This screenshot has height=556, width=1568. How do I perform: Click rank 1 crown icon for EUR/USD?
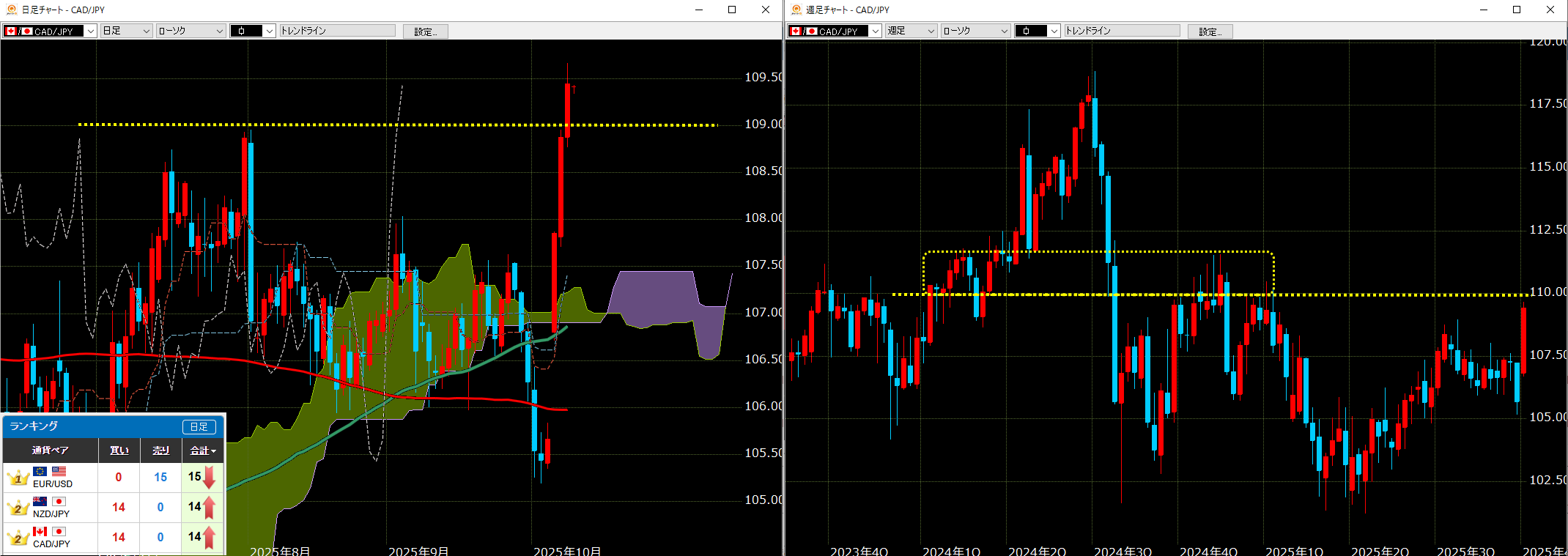pos(18,478)
